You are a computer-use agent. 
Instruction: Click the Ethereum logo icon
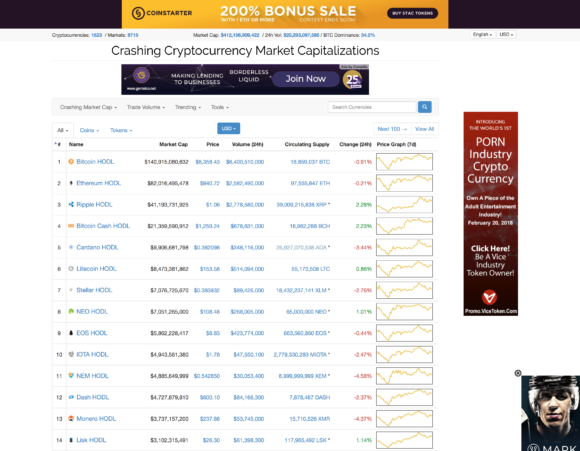(71, 183)
